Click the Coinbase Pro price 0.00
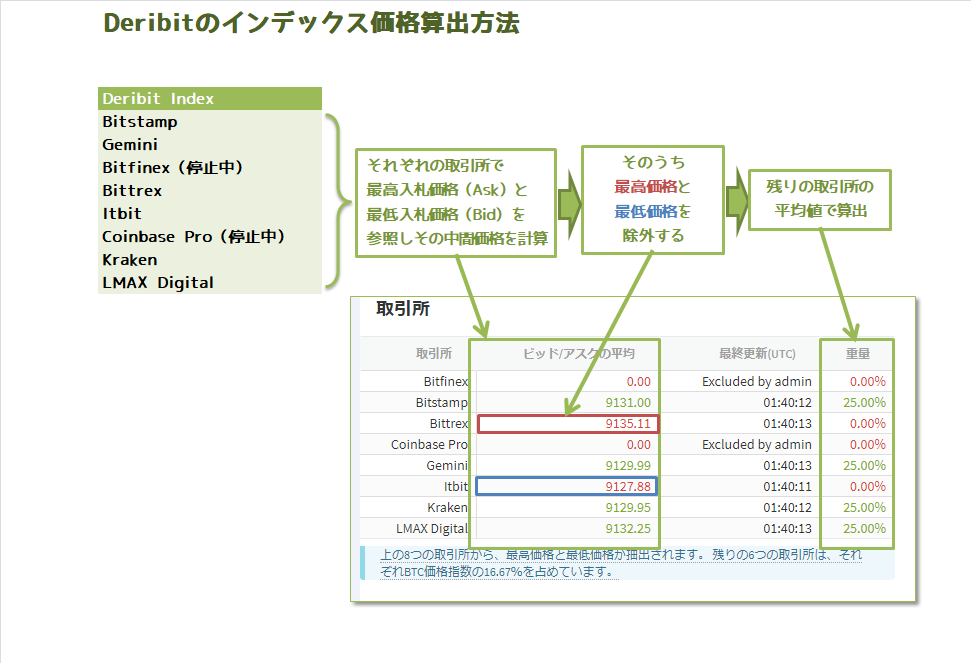This screenshot has height=663, width=971. click(638, 444)
